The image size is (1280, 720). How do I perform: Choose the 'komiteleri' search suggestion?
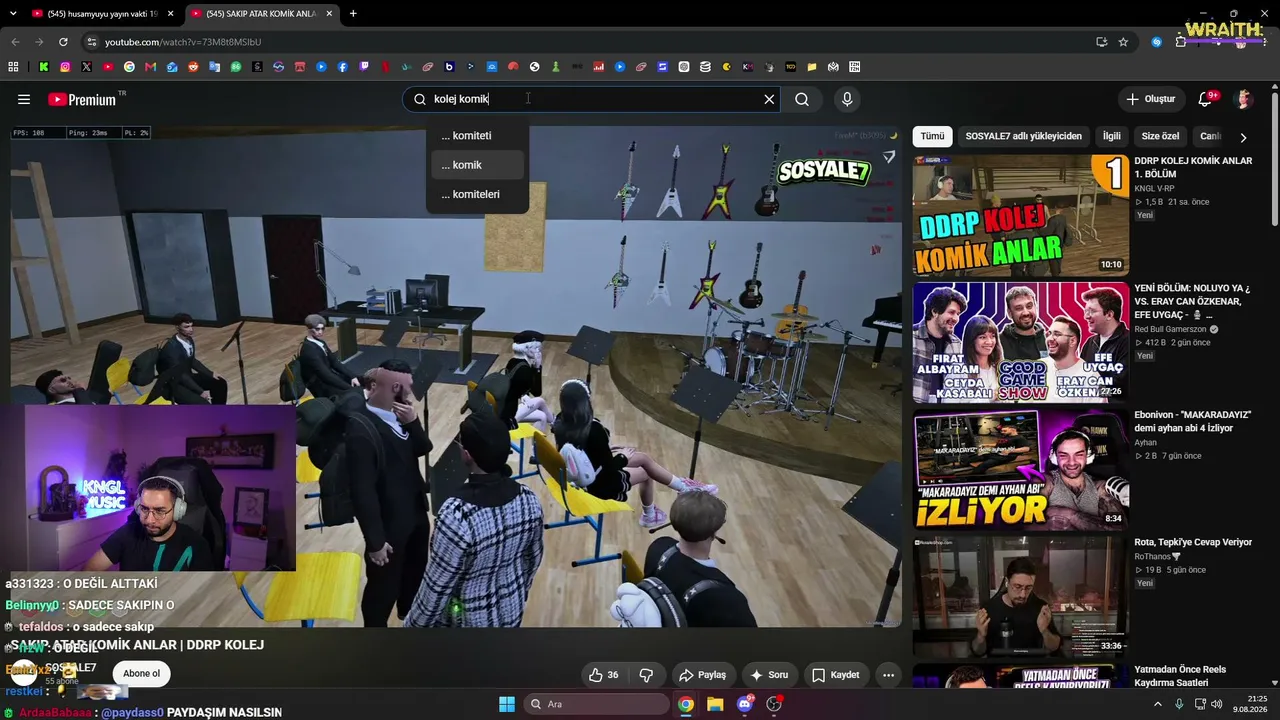click(x=477, y=194)
